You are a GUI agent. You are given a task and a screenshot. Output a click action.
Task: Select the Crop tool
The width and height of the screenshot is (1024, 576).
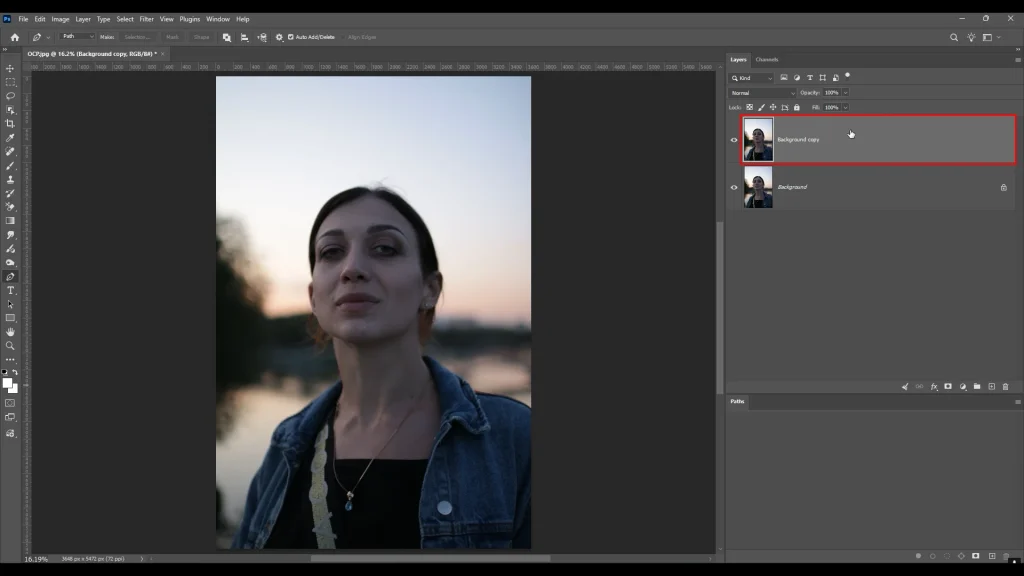(x=10, y=123)
